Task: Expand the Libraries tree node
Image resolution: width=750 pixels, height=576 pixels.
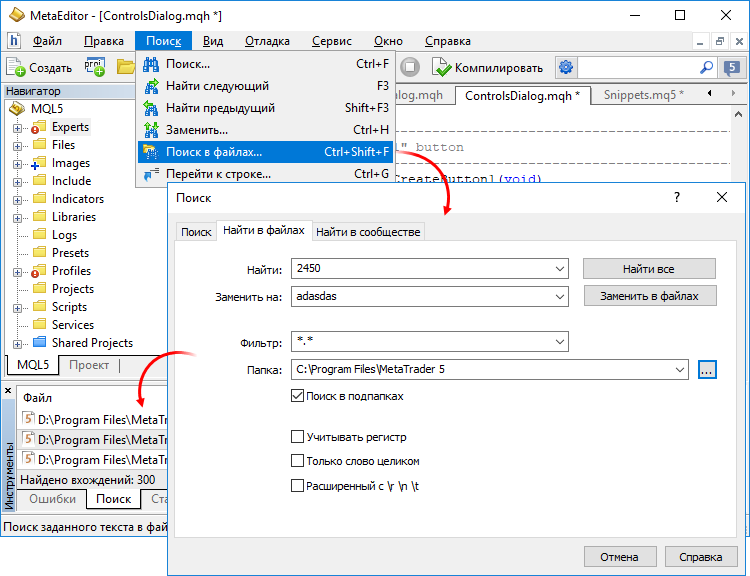Action: click(x=17, y=218)
